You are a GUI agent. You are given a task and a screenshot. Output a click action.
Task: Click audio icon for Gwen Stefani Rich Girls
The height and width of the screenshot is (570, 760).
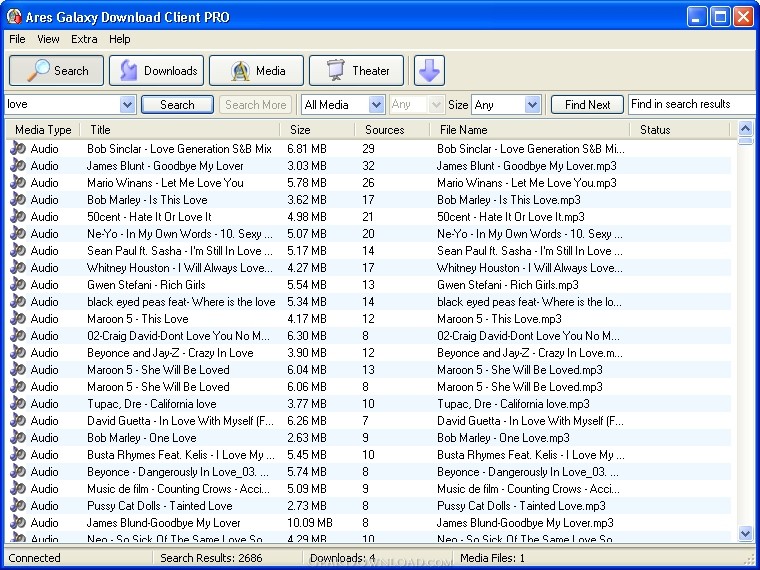point(18,284)
